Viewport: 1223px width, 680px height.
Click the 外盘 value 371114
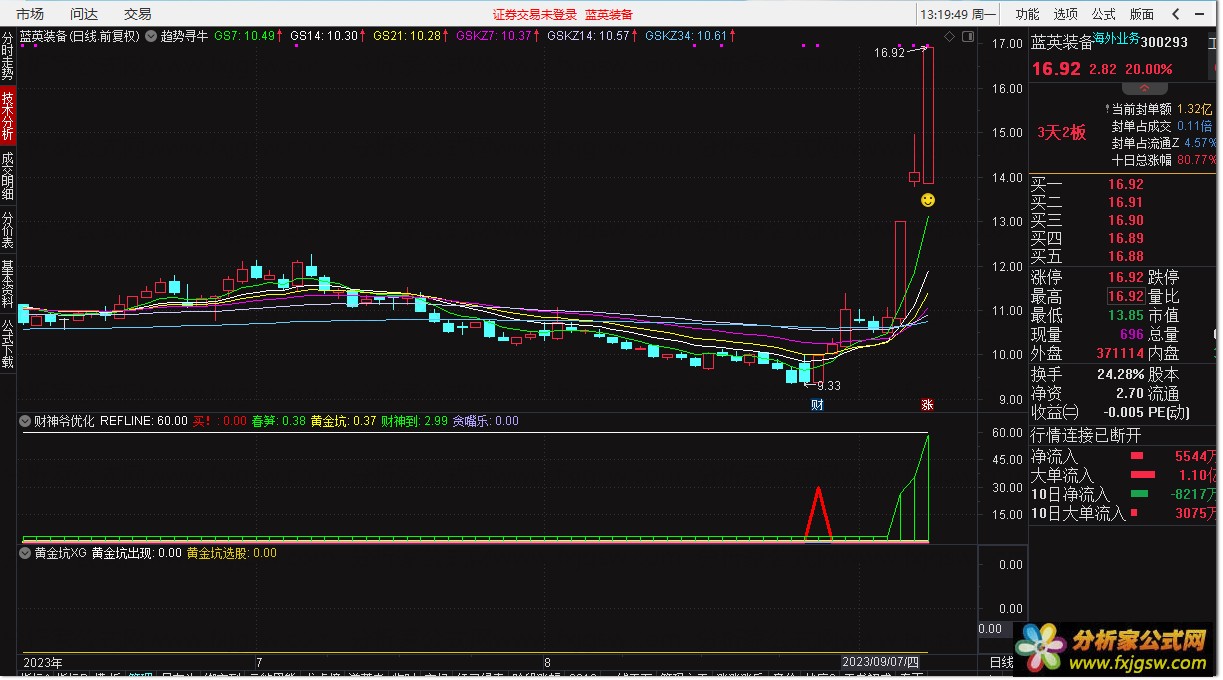coord(1119,353)
